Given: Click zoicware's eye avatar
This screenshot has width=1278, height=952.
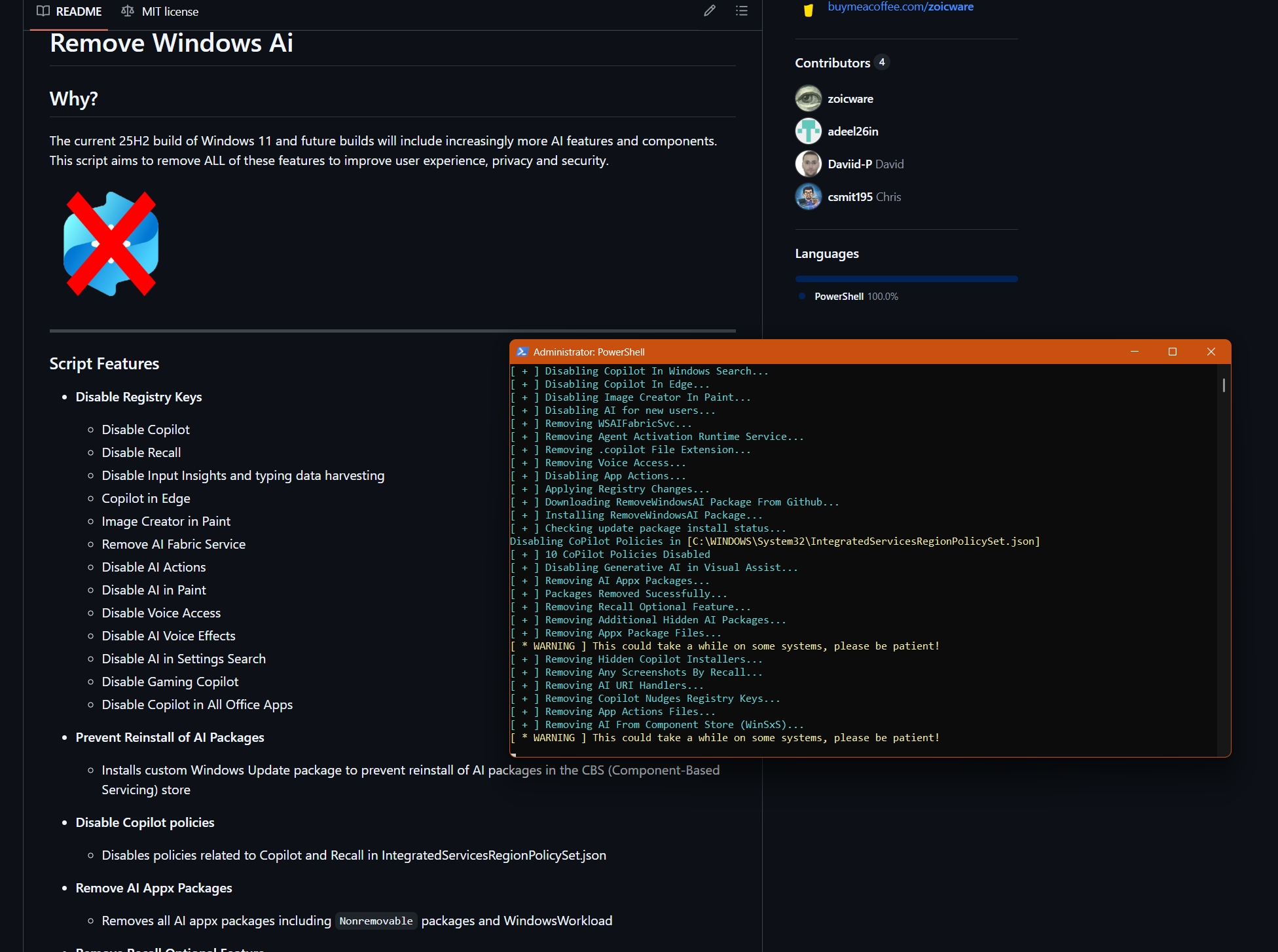Looking at the screenshot, I should click(x=808, y=99).
